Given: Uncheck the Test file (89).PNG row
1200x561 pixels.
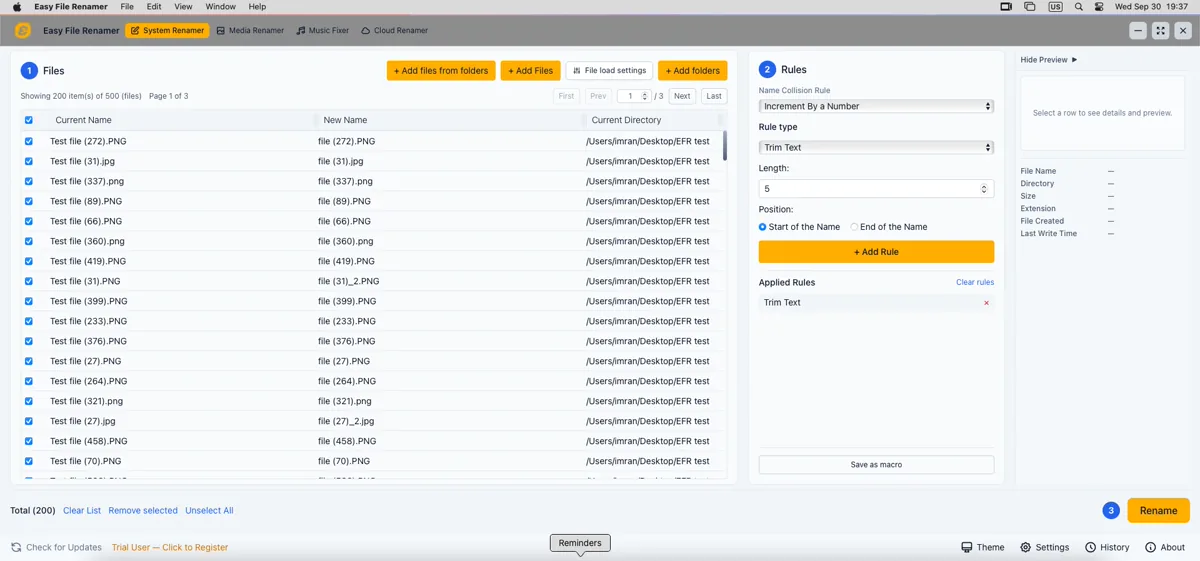Looking at the screenshot, I should pyautogui.click(x=28, y=201).
